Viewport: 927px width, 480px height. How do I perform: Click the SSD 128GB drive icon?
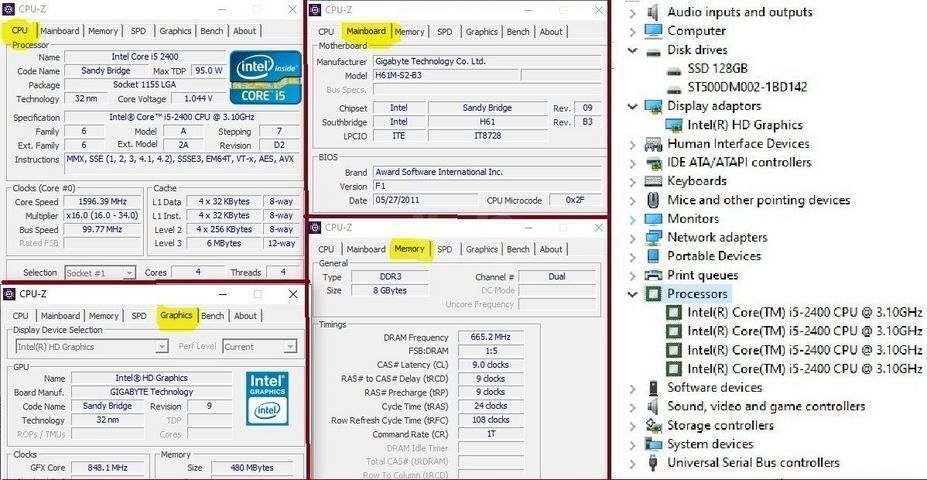[674, 70]
